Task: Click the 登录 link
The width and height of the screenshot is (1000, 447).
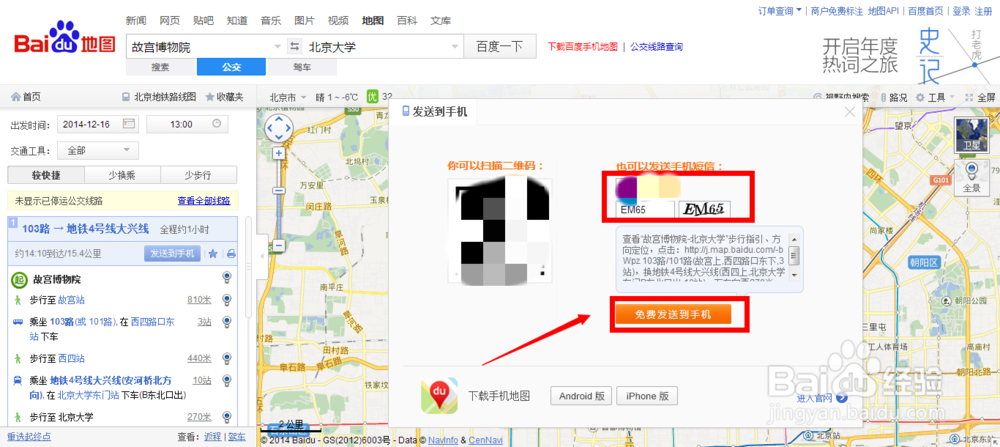Action: pyautogui.click(x=961, y=11)
